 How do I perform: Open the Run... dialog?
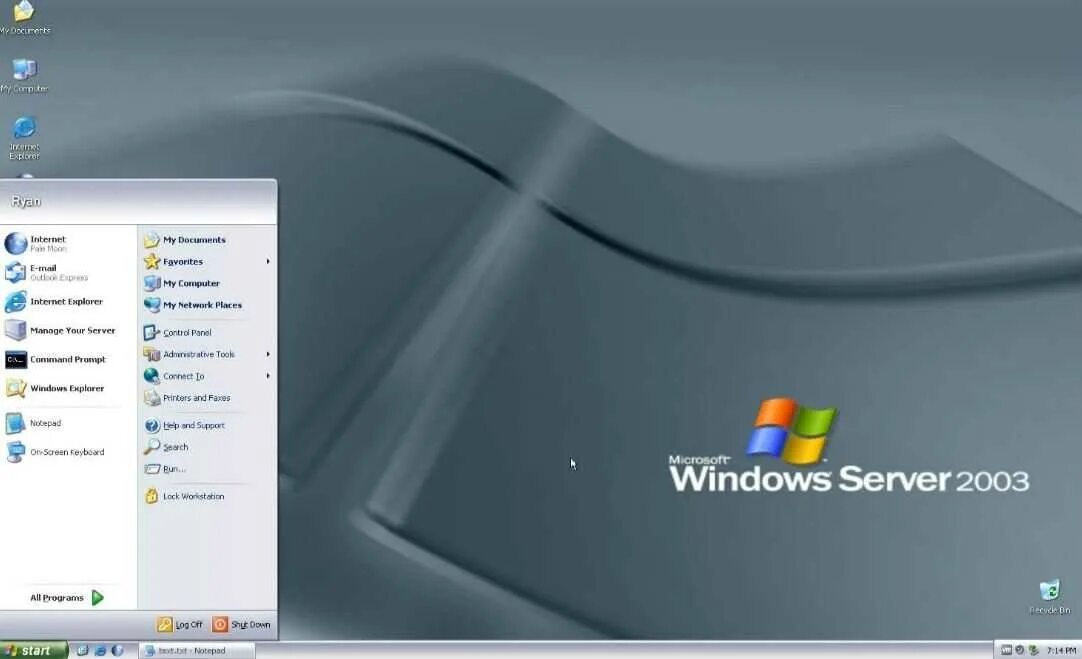point(207,469)
